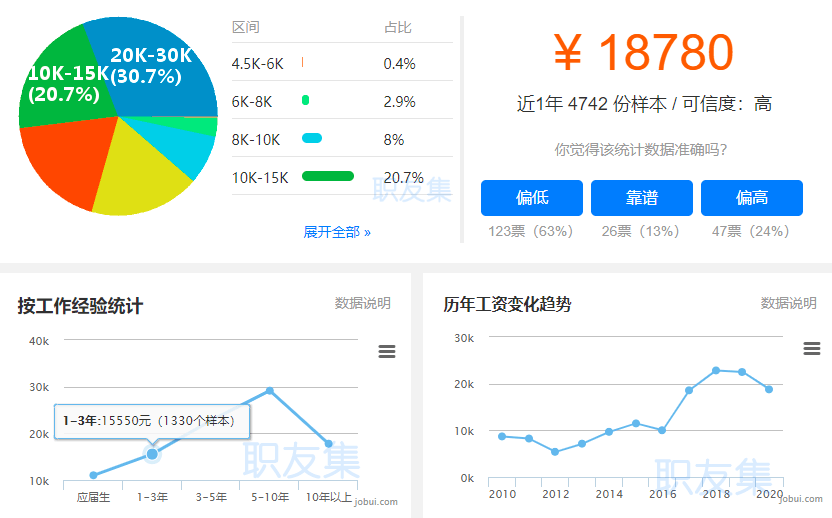
Task: Click the 2018 peak point on trend chart
Action: coord(716,370)
